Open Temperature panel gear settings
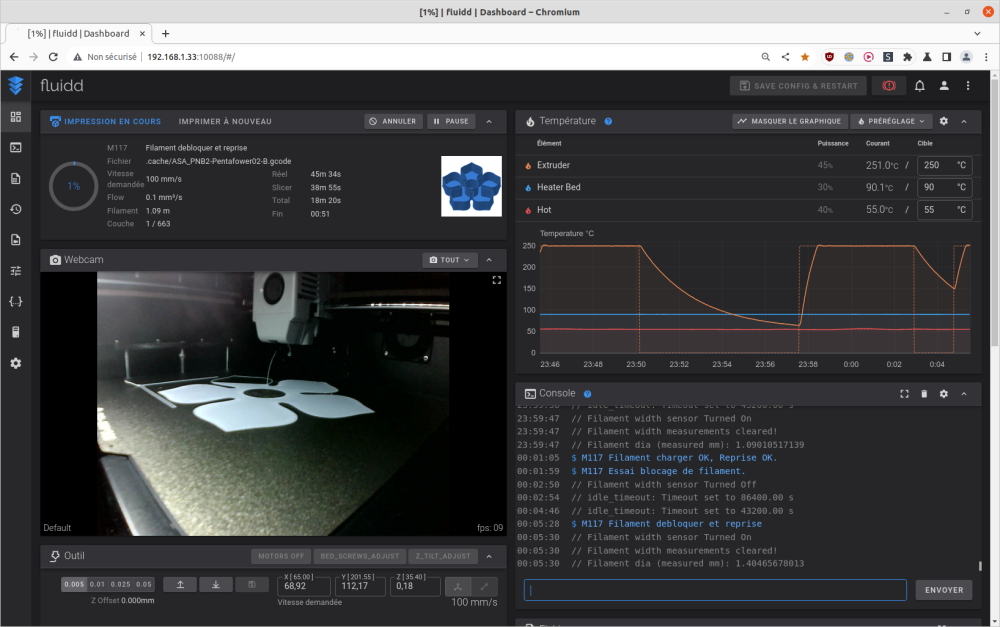The width and height of the screenshot is (1000, 627). click(x=943, y=121)
